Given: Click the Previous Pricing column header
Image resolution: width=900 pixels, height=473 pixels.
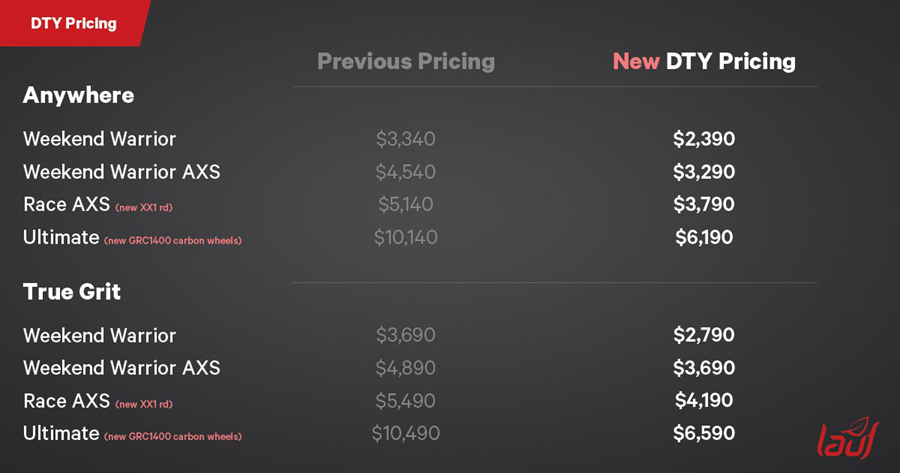Looking at the screenshot, I should (x=406, y=61).
